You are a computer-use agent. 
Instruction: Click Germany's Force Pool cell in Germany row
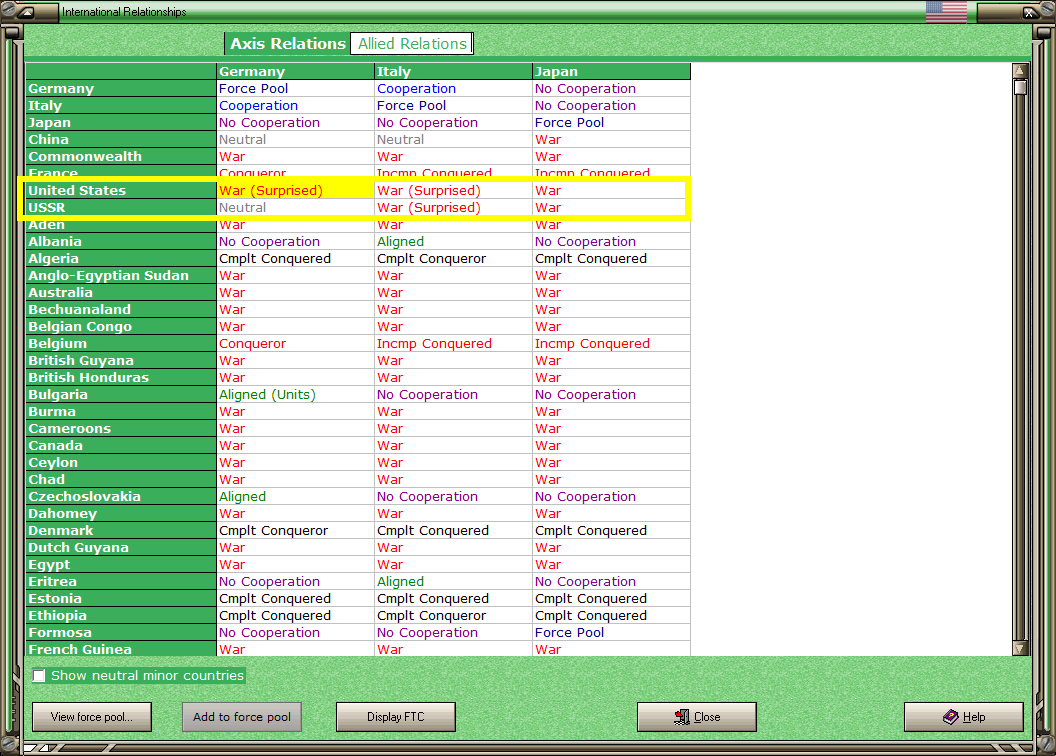[296, 88]
